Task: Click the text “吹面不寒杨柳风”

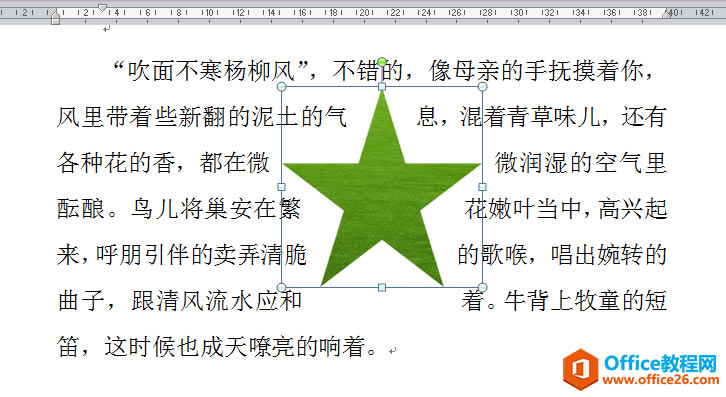Action: tap(212, 70)
